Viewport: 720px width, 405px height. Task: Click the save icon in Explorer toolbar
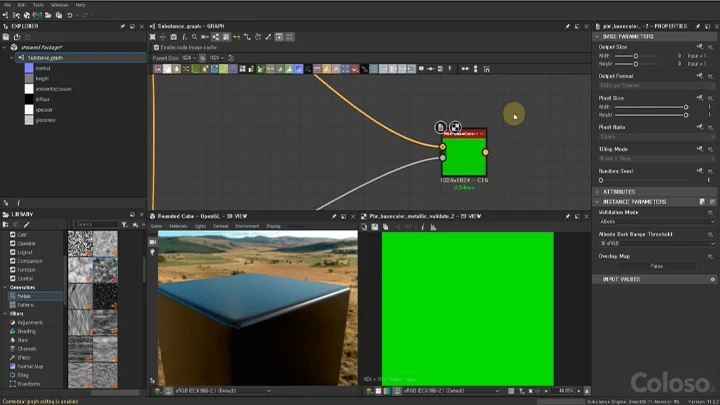pos(6,37)
